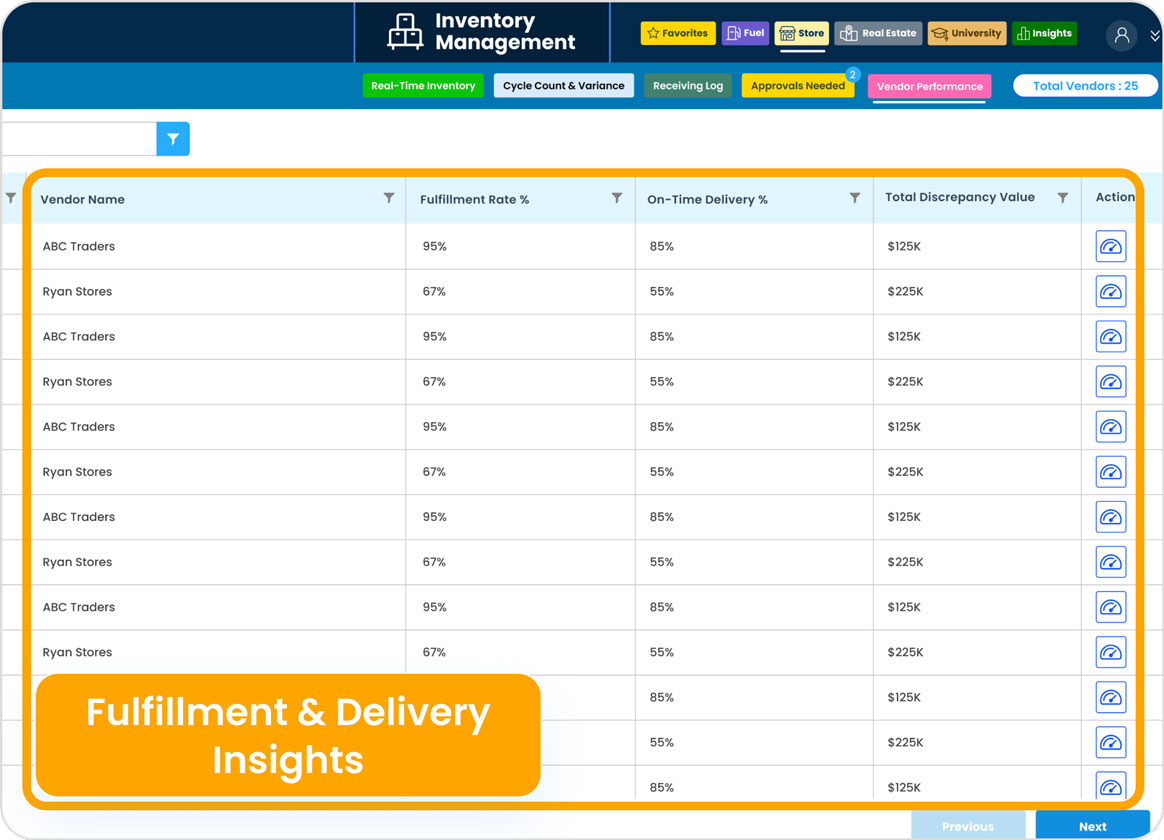The height and width of the screenshot is (840, 1164).
Task: Click the performance gauge icon for ABC Traders
Action: tap(1111, 246)
